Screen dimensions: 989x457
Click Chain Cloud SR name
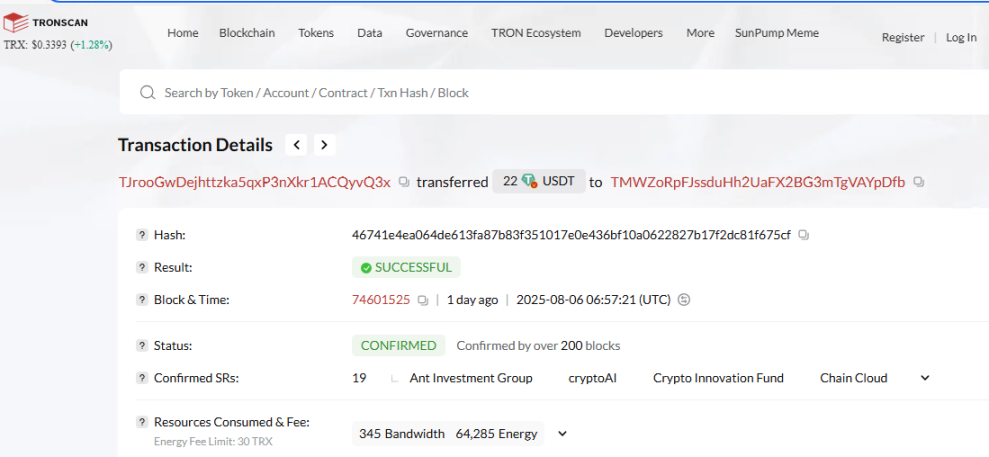click(x=853, y=378)
